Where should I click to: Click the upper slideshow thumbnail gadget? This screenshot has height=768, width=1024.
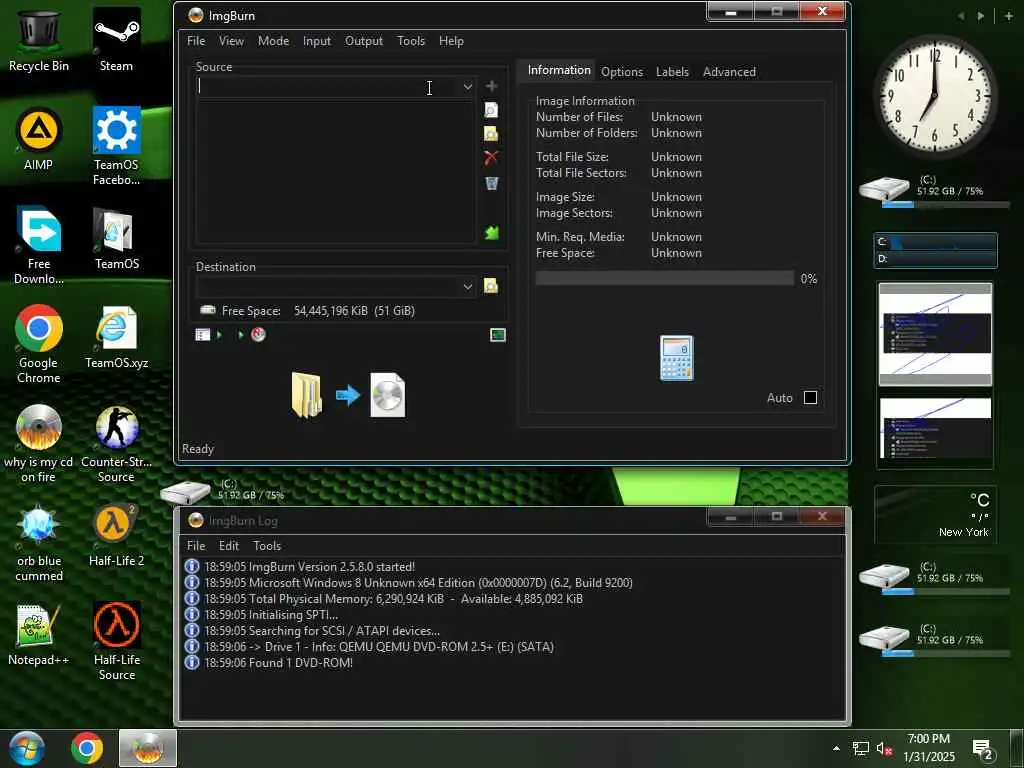click(x=935, y=333)
